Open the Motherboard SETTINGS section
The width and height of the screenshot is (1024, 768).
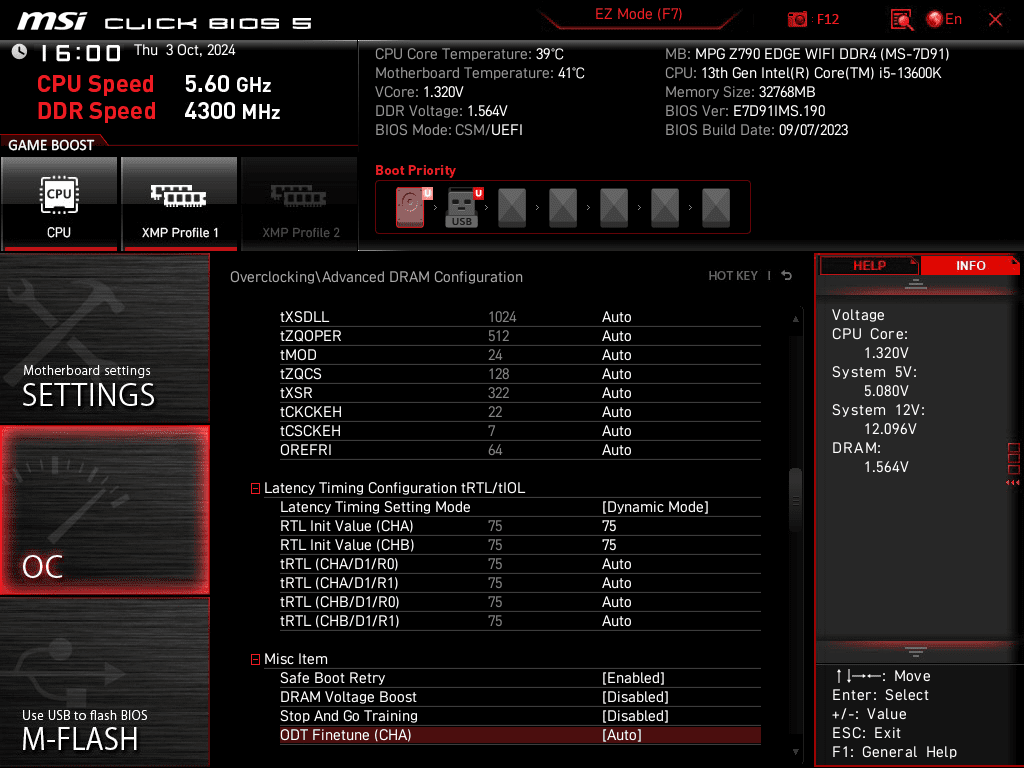coord(104,338)
